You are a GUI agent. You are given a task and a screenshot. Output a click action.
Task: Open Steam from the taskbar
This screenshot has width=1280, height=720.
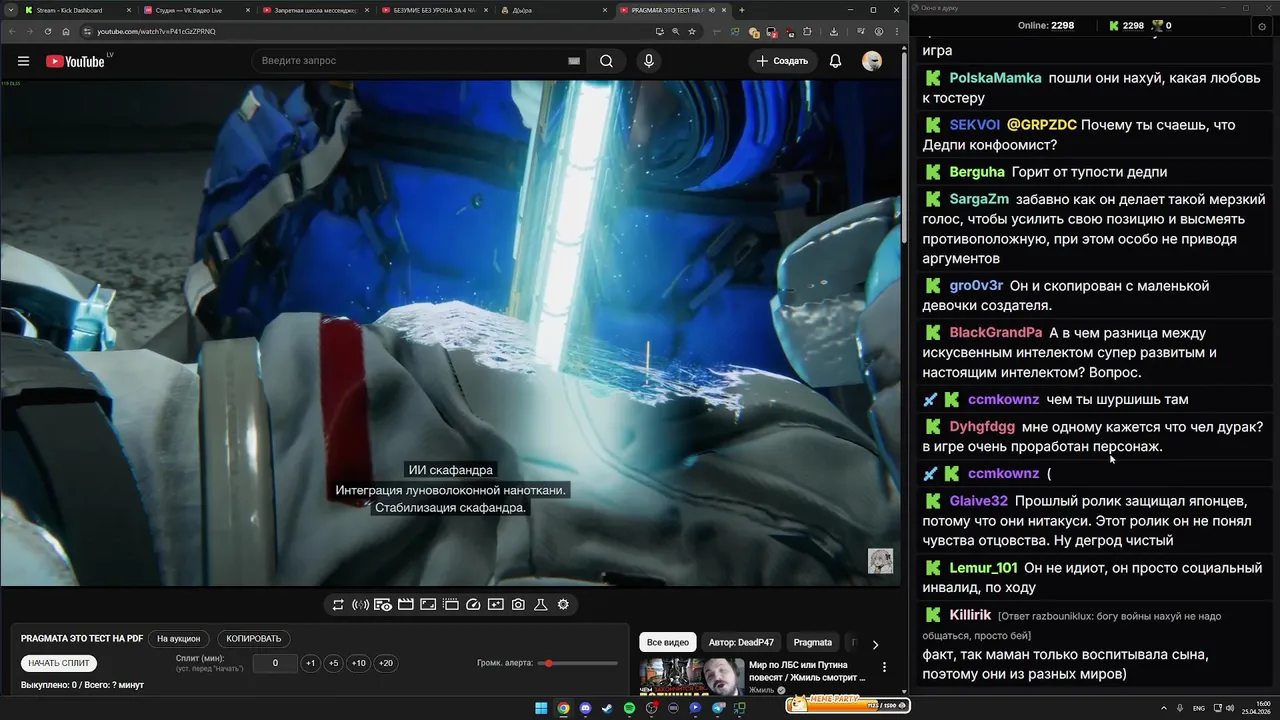pyautogui.click(x=607, y=708)
